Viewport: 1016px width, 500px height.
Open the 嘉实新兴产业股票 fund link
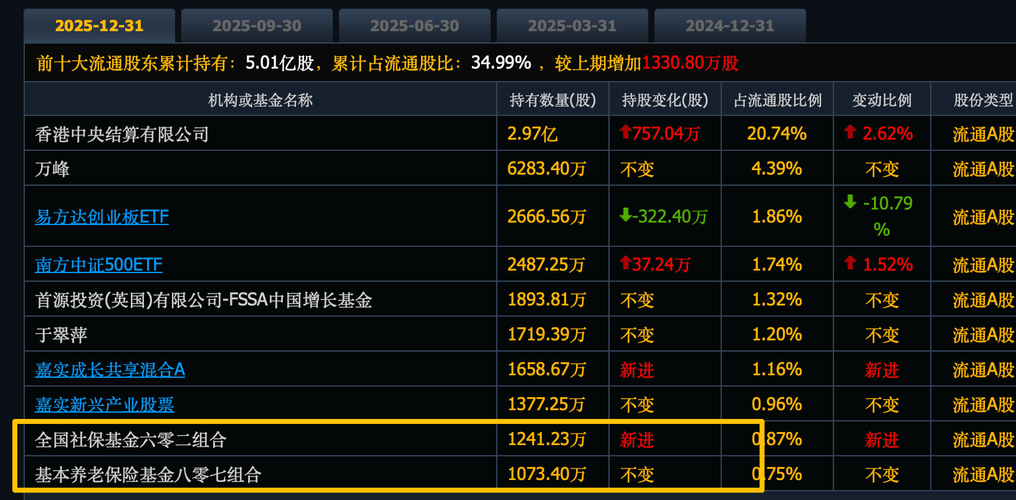104,405
